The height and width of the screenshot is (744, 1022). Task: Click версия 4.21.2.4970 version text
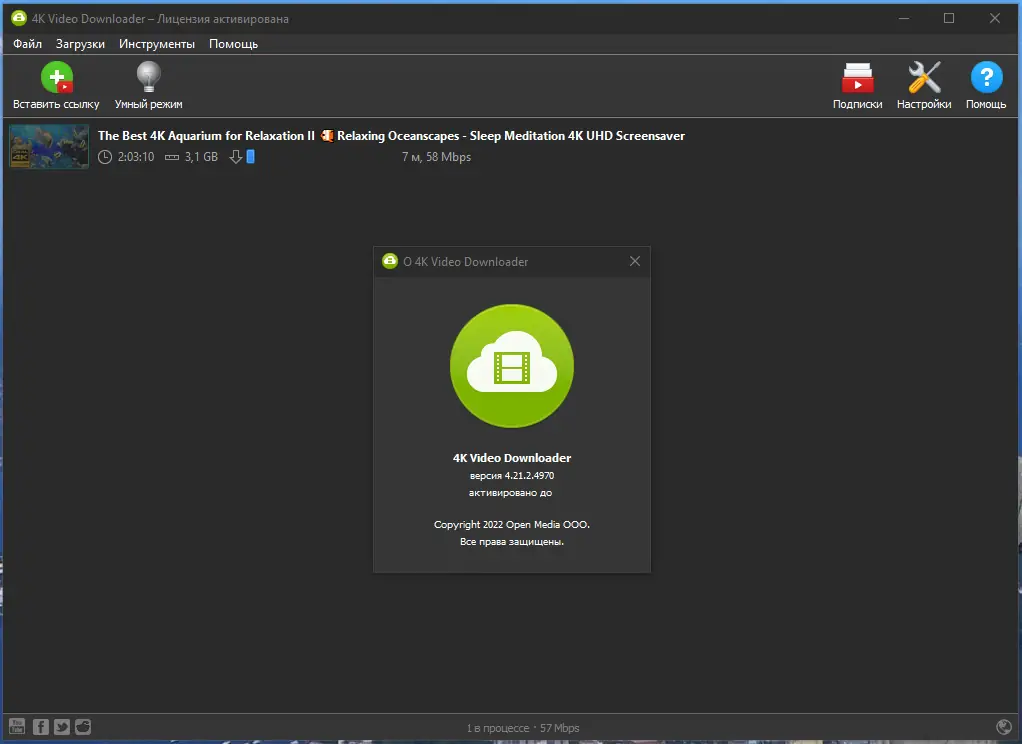512,475
